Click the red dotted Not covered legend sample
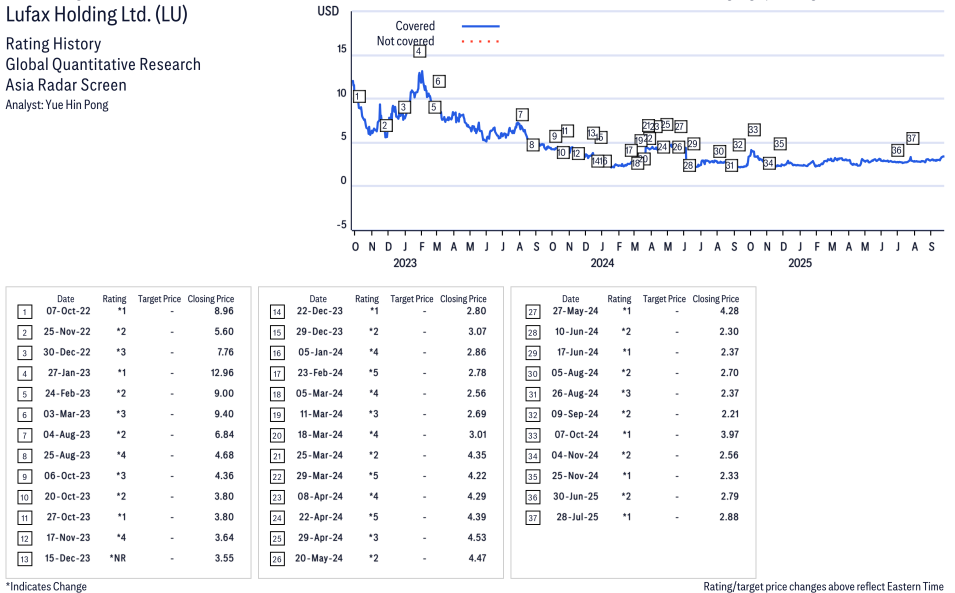Image resolution: width=955 pixels, height=593 pixels. point(480,41)
